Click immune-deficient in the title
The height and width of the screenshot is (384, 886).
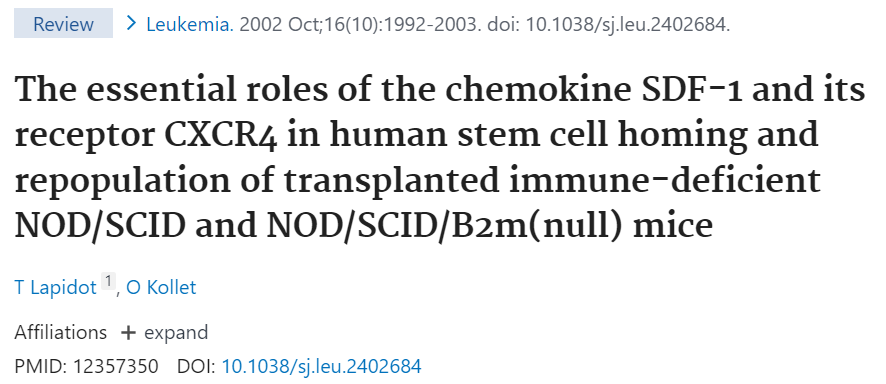[x=664, y=180]
